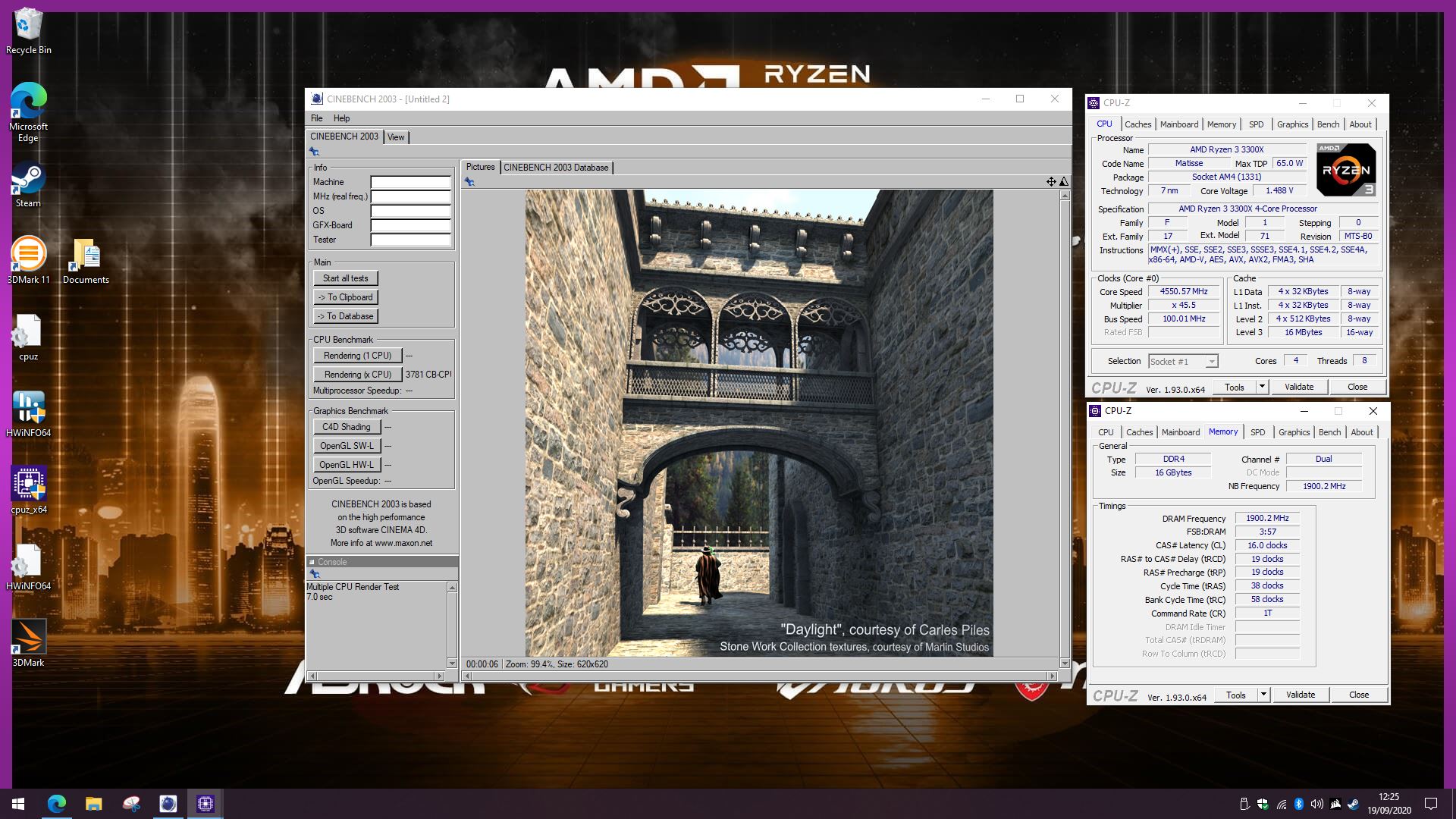Open the Graphics tab in bottom CPU-Z window
Screen dimensions: 1456x819
pyautogui.click(x=1294, y=432)
